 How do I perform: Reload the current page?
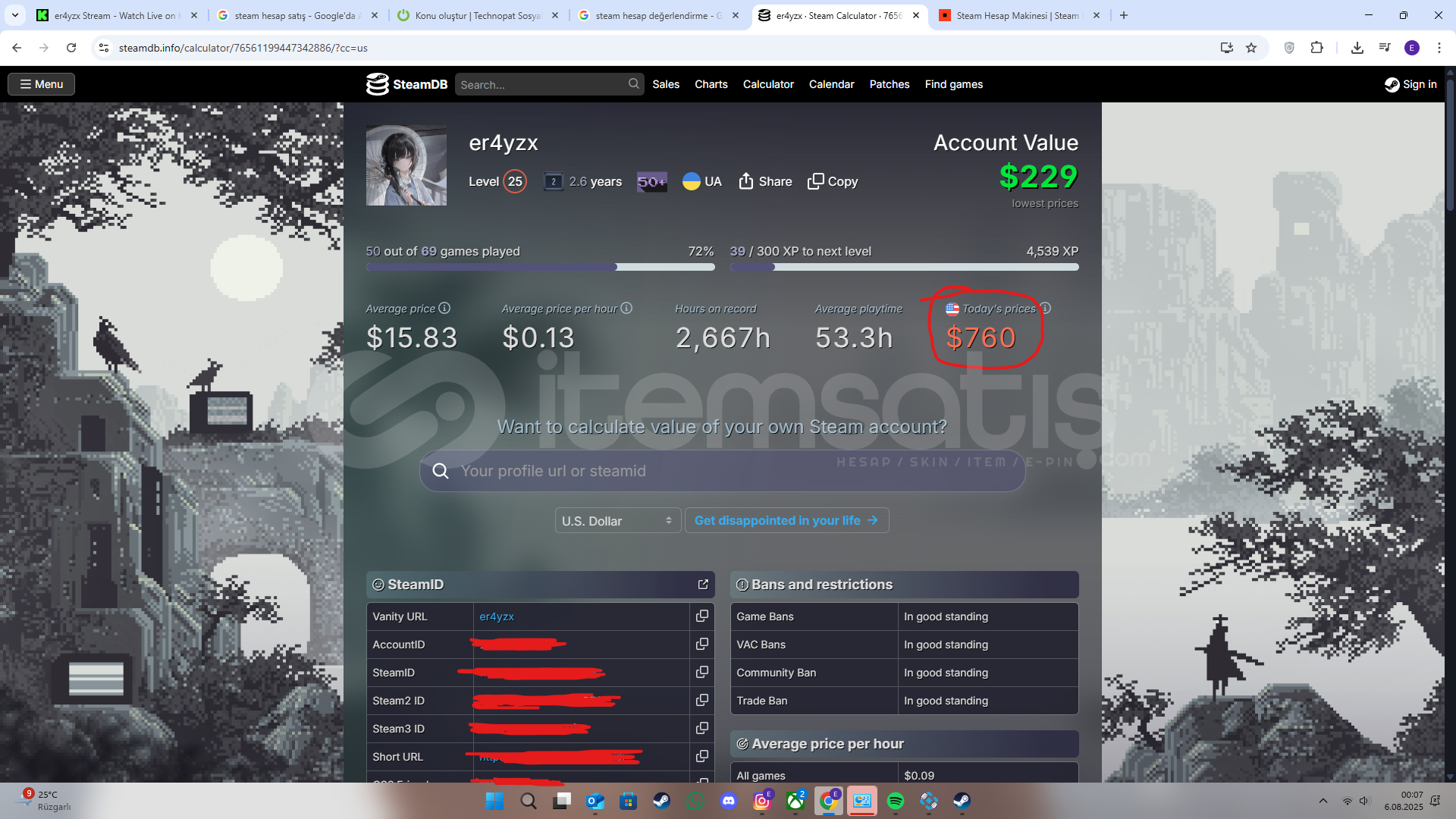click(71, 48)
